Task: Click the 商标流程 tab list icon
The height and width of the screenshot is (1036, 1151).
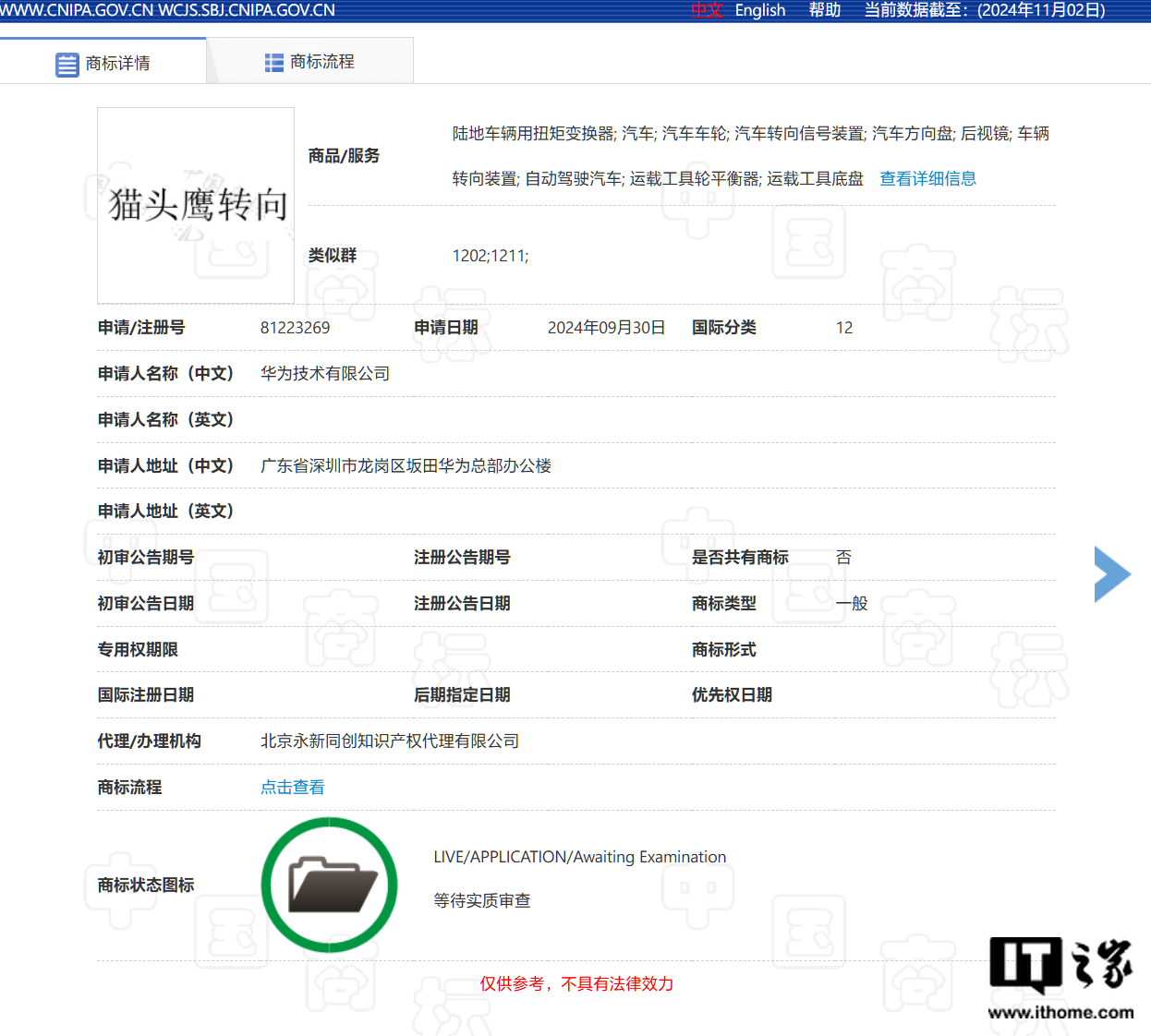Action: (x=274, y=62)
